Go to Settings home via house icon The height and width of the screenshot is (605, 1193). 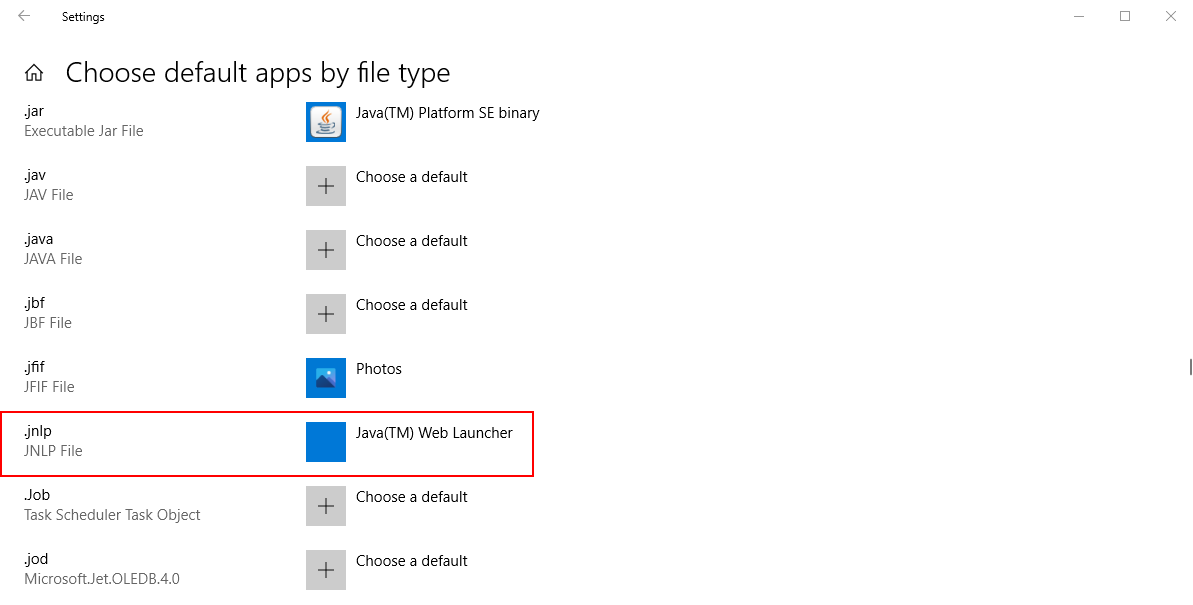[x=33, y=73]
